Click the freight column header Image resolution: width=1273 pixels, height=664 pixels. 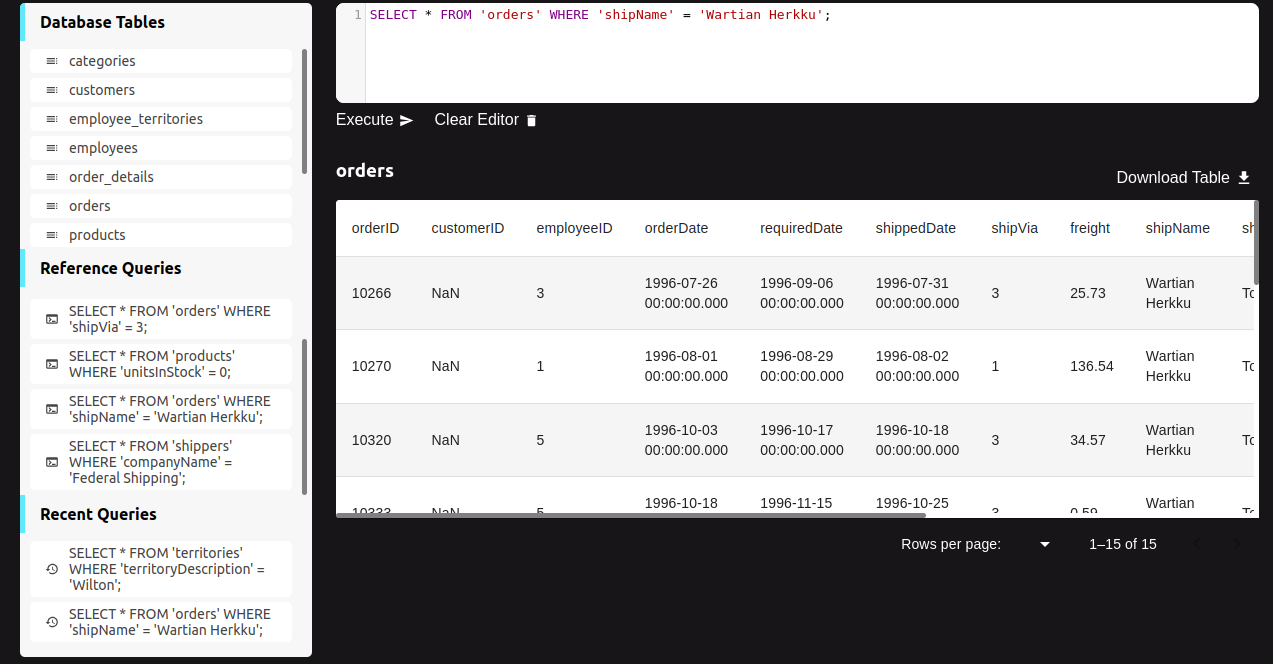[x=1090, y=228]
